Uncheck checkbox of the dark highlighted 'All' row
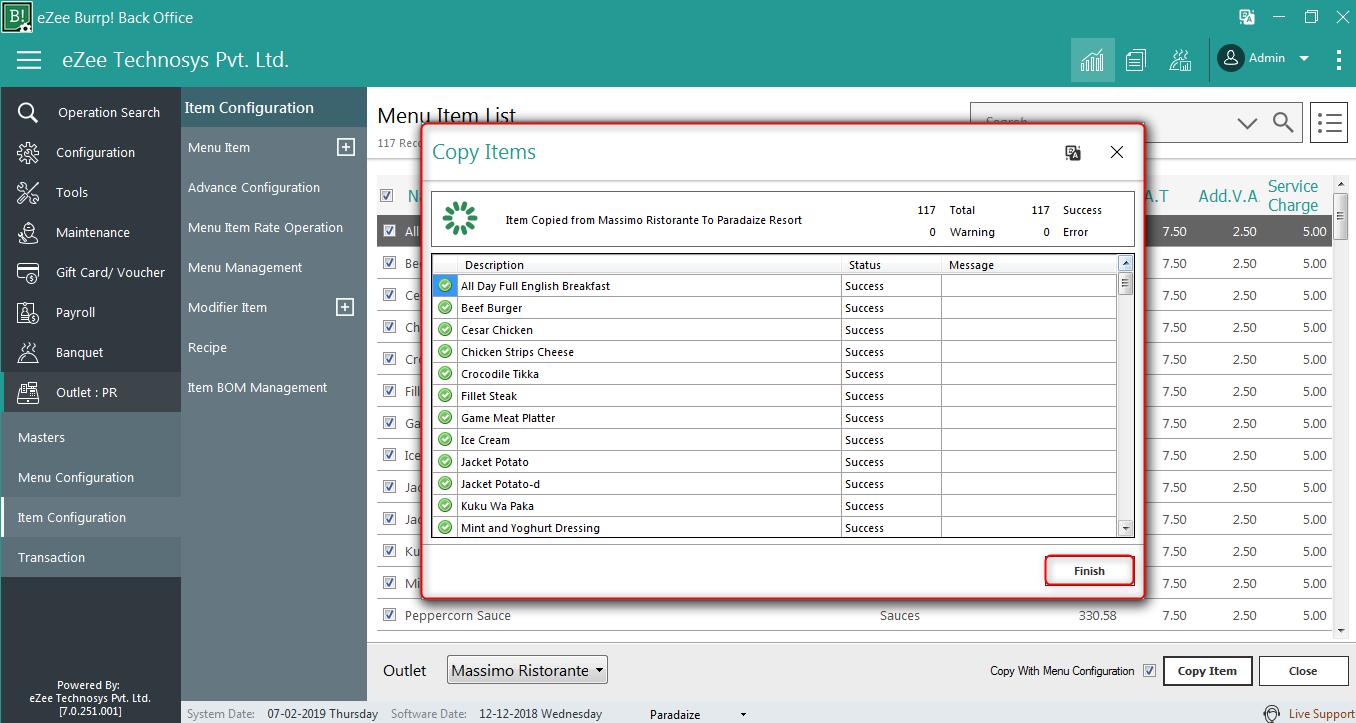Image resolution: width=1356 pixels, height=723 pixels. point(390,231)
